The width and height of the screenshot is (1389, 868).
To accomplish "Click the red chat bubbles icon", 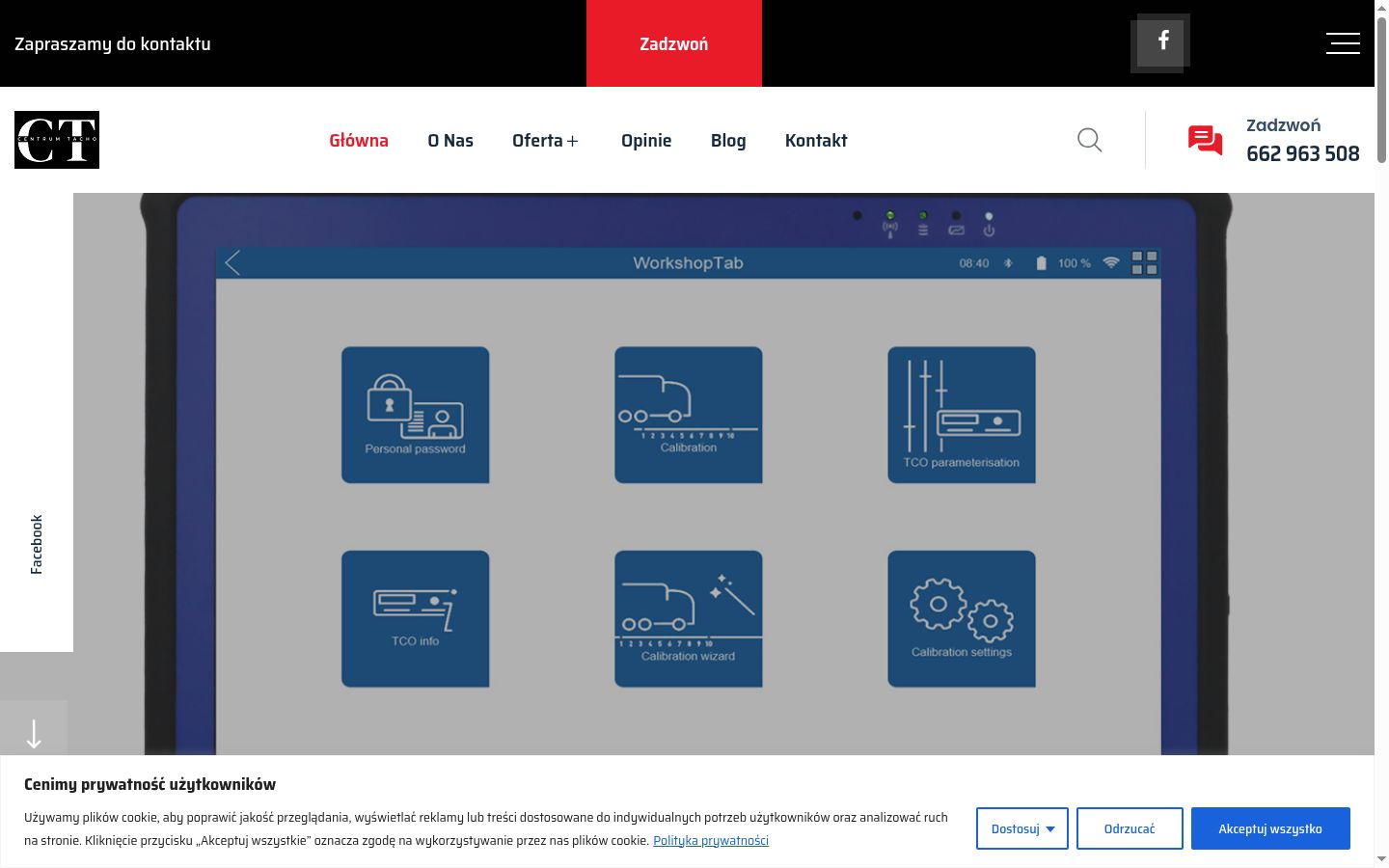I will 1205,141.
